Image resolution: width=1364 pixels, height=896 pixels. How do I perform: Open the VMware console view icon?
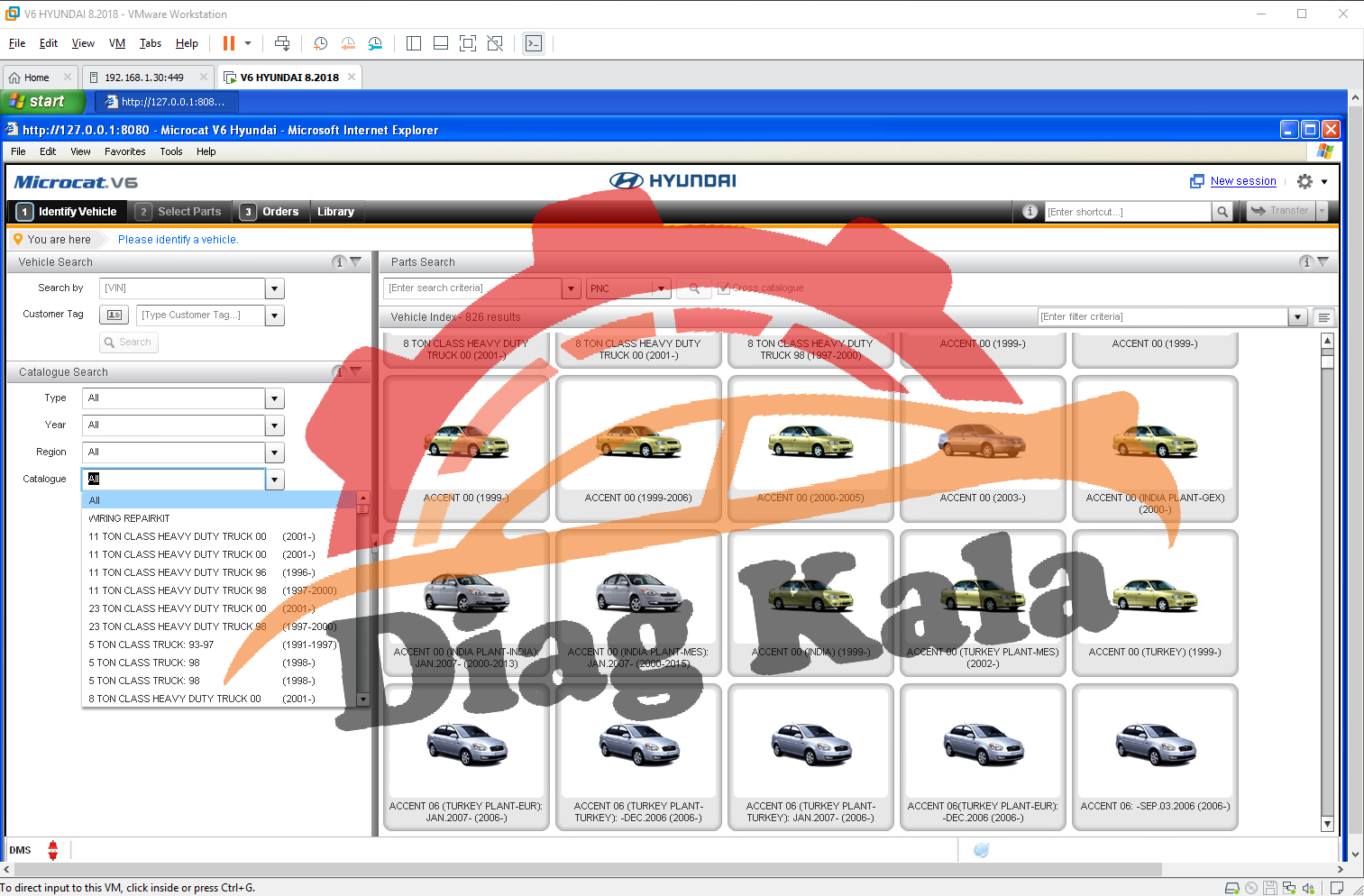point(534,43)
